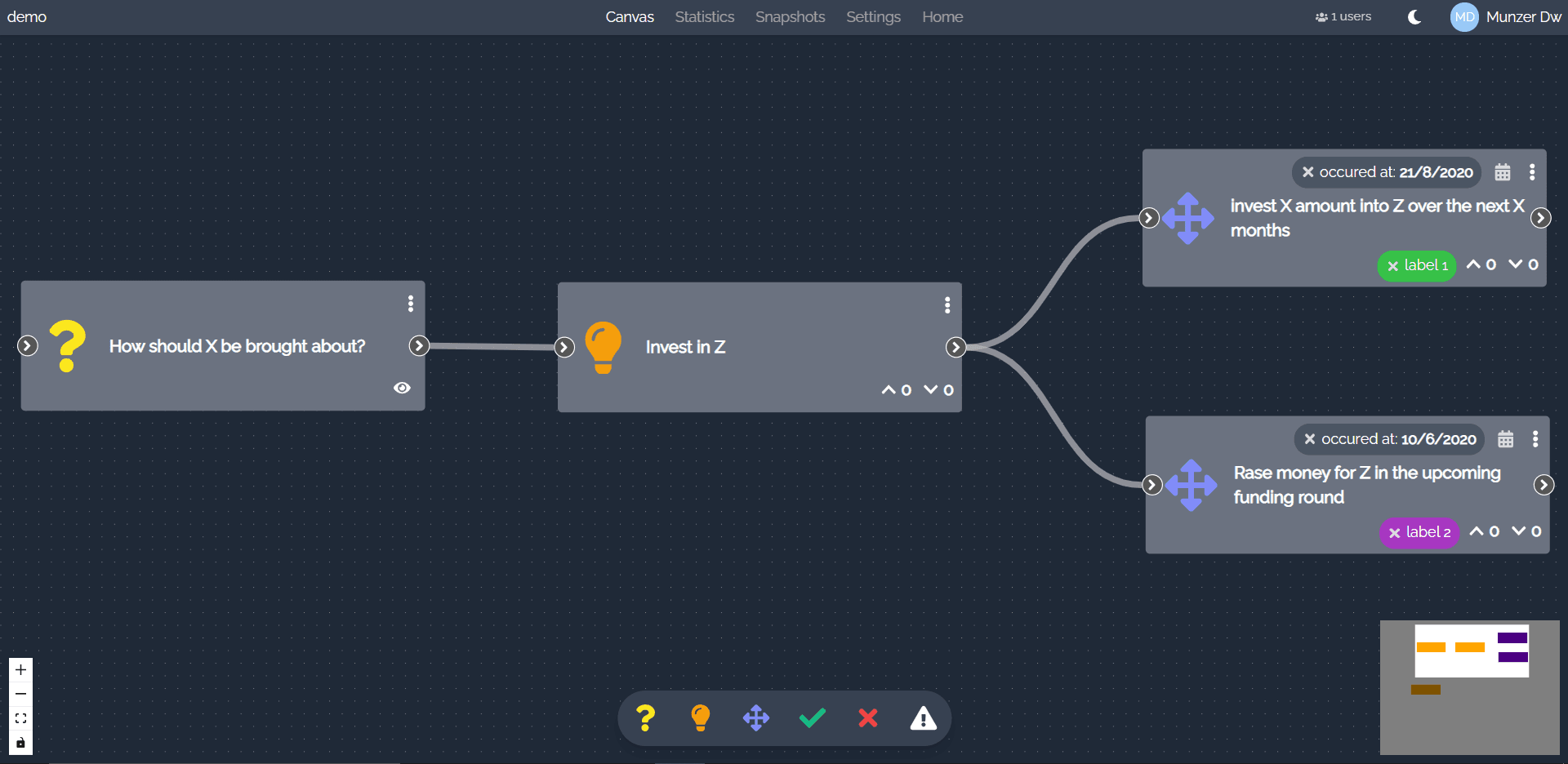Expand right connector of Invest in Z node
The height and width of the screenshot is (764, 1568).
[955, 348]
